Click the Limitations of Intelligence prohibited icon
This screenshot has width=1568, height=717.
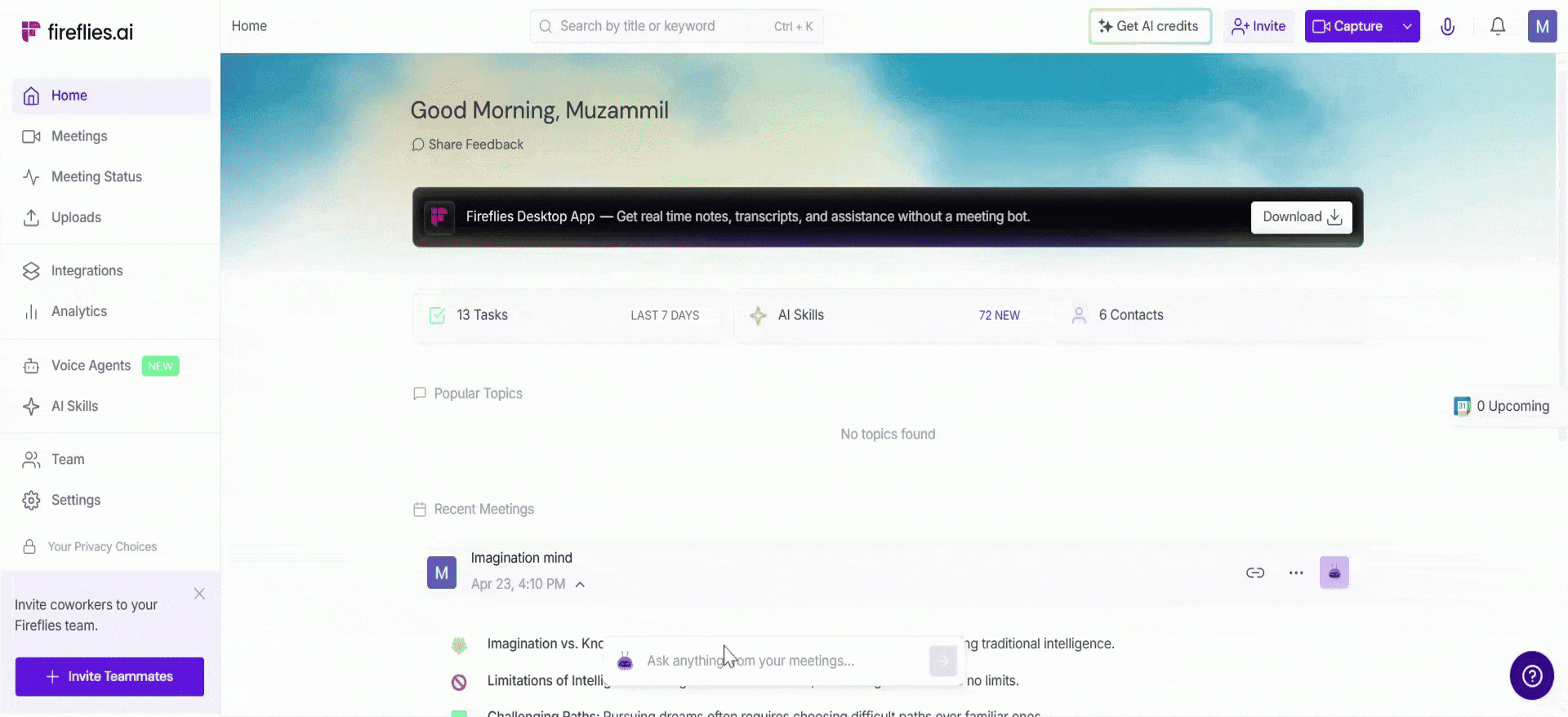(x=459, y=682)
